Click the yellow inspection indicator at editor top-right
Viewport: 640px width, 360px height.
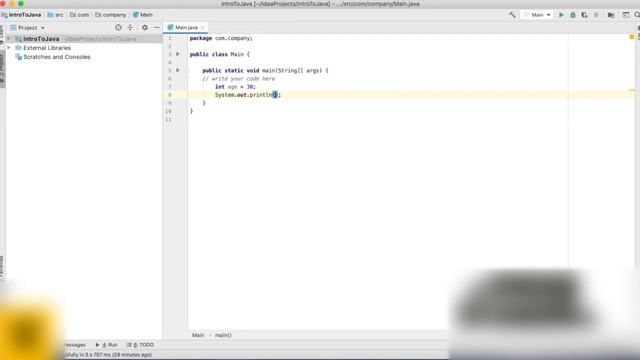tap(631, 37)
